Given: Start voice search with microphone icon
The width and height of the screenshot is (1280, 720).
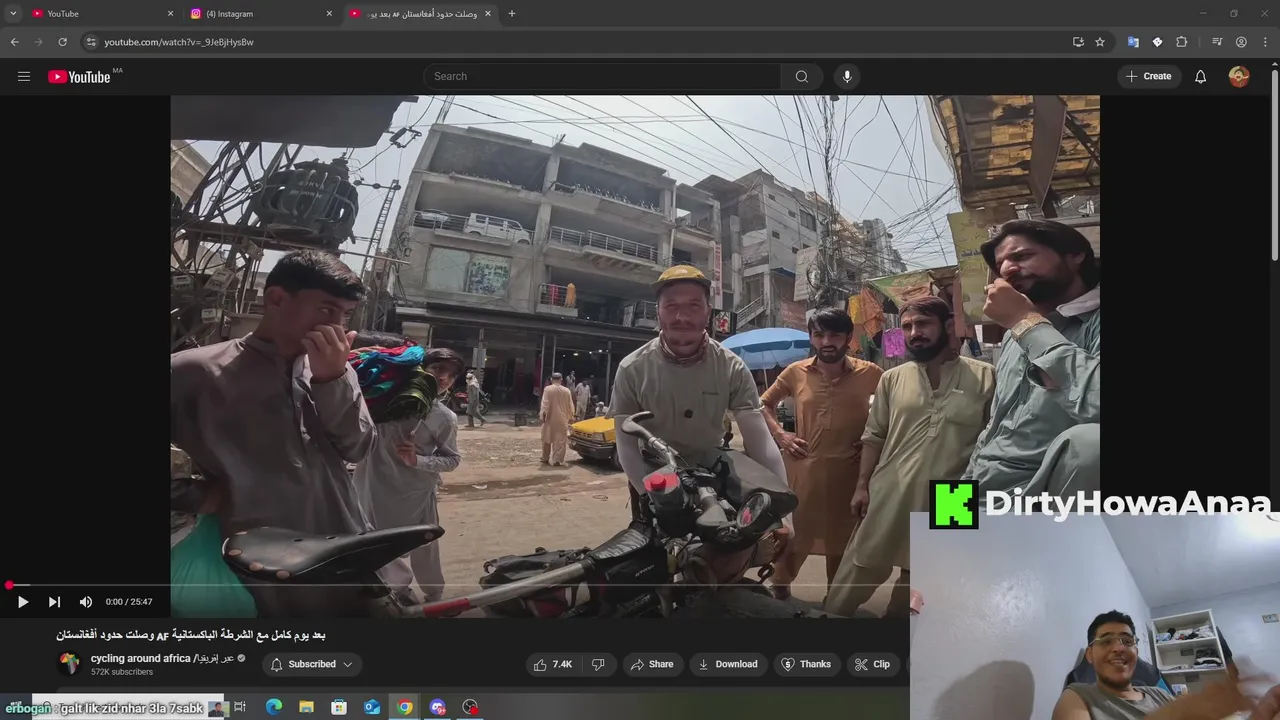Looking at the screenshot, I should point(847,76).
